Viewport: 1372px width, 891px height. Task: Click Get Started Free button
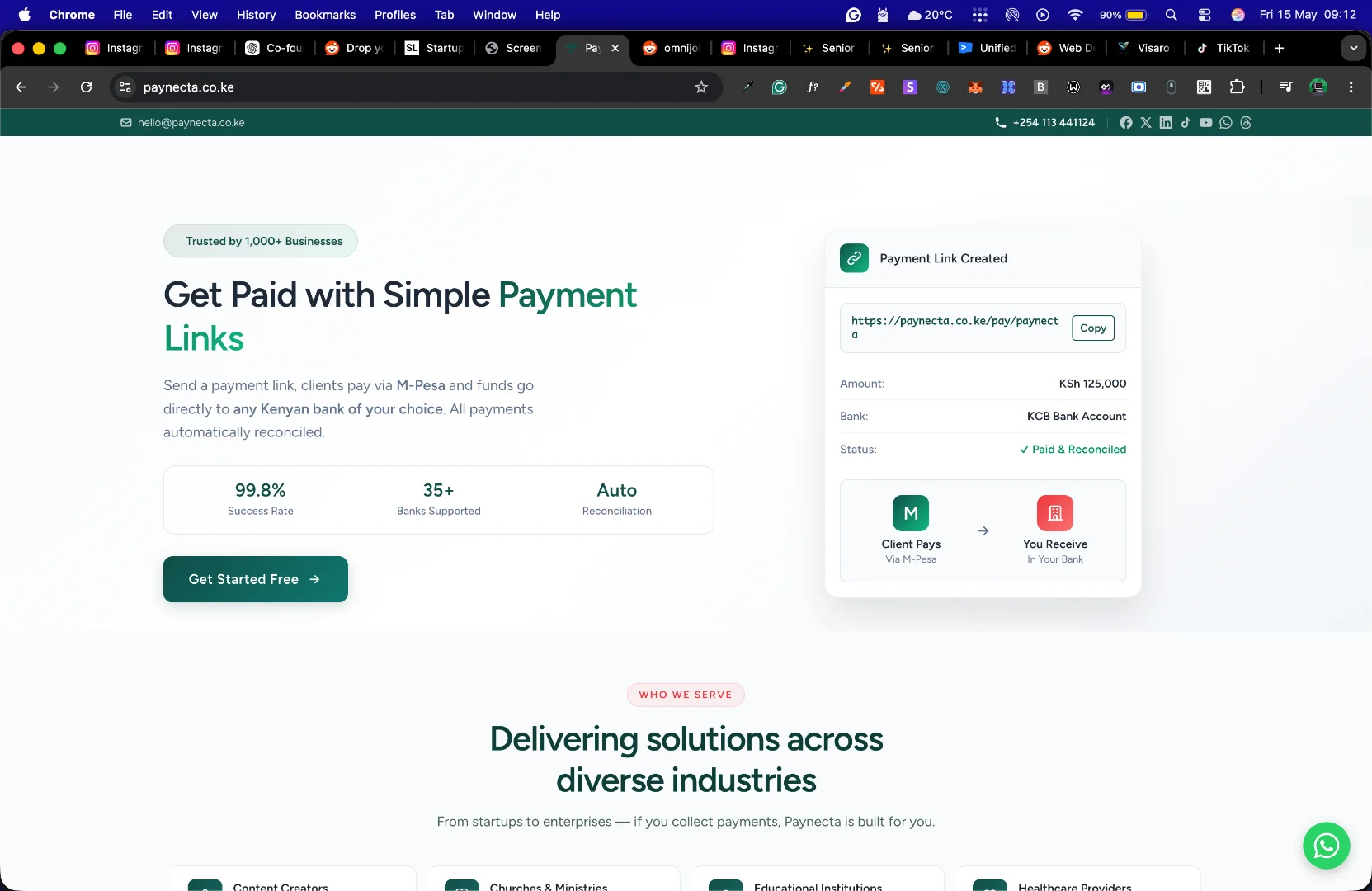point(256,579)
